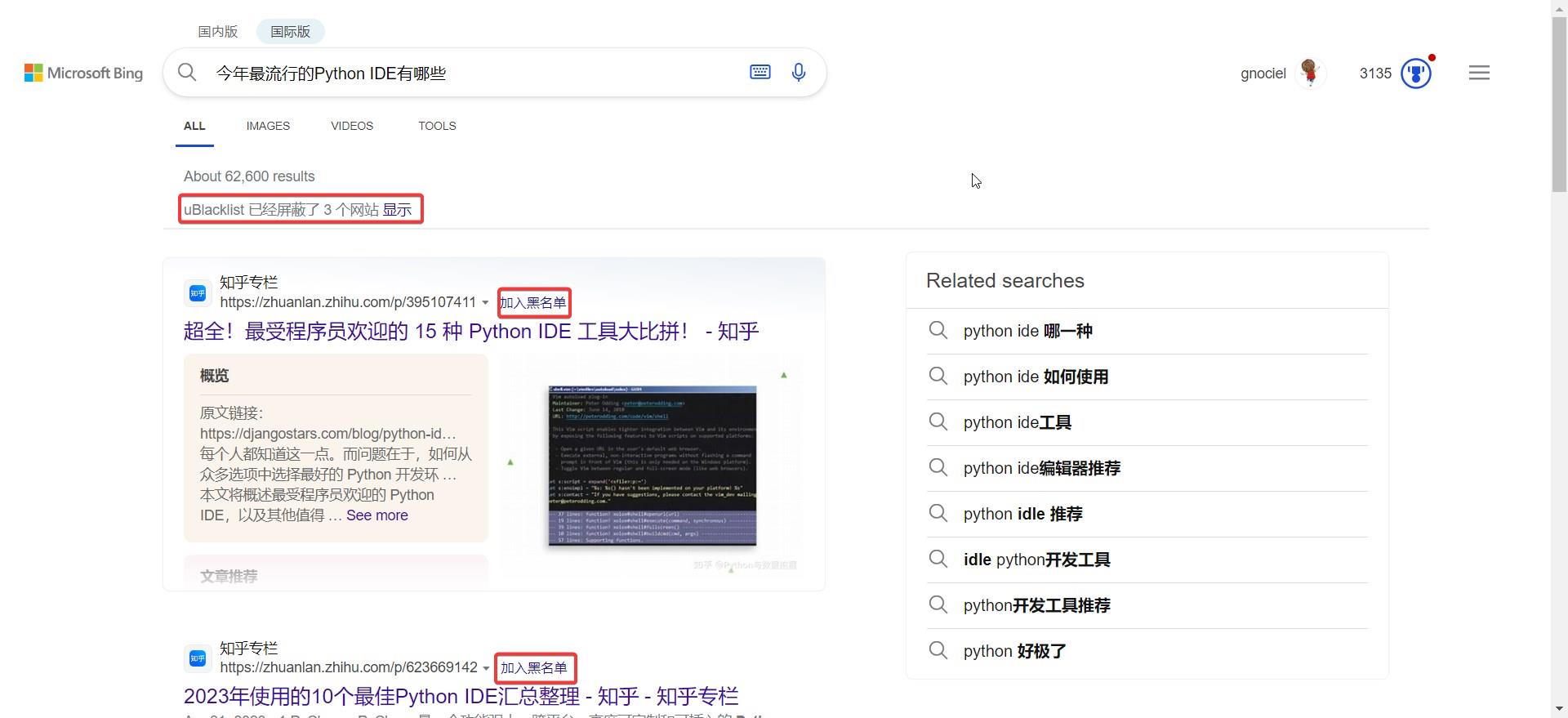
Task: Click See more in the 概览 card
Action: pyautogui.click(x=376, y=515)
